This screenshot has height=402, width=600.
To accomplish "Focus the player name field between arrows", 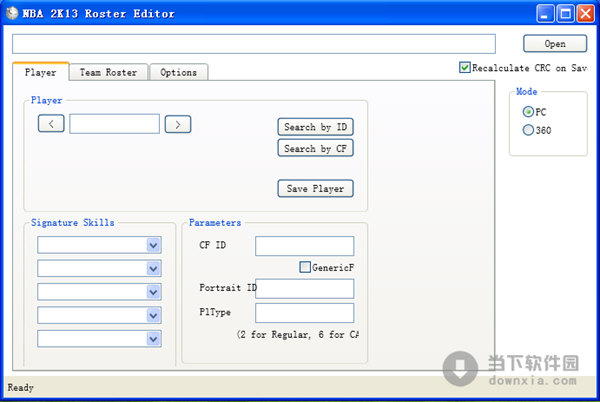I will [114, 124].
